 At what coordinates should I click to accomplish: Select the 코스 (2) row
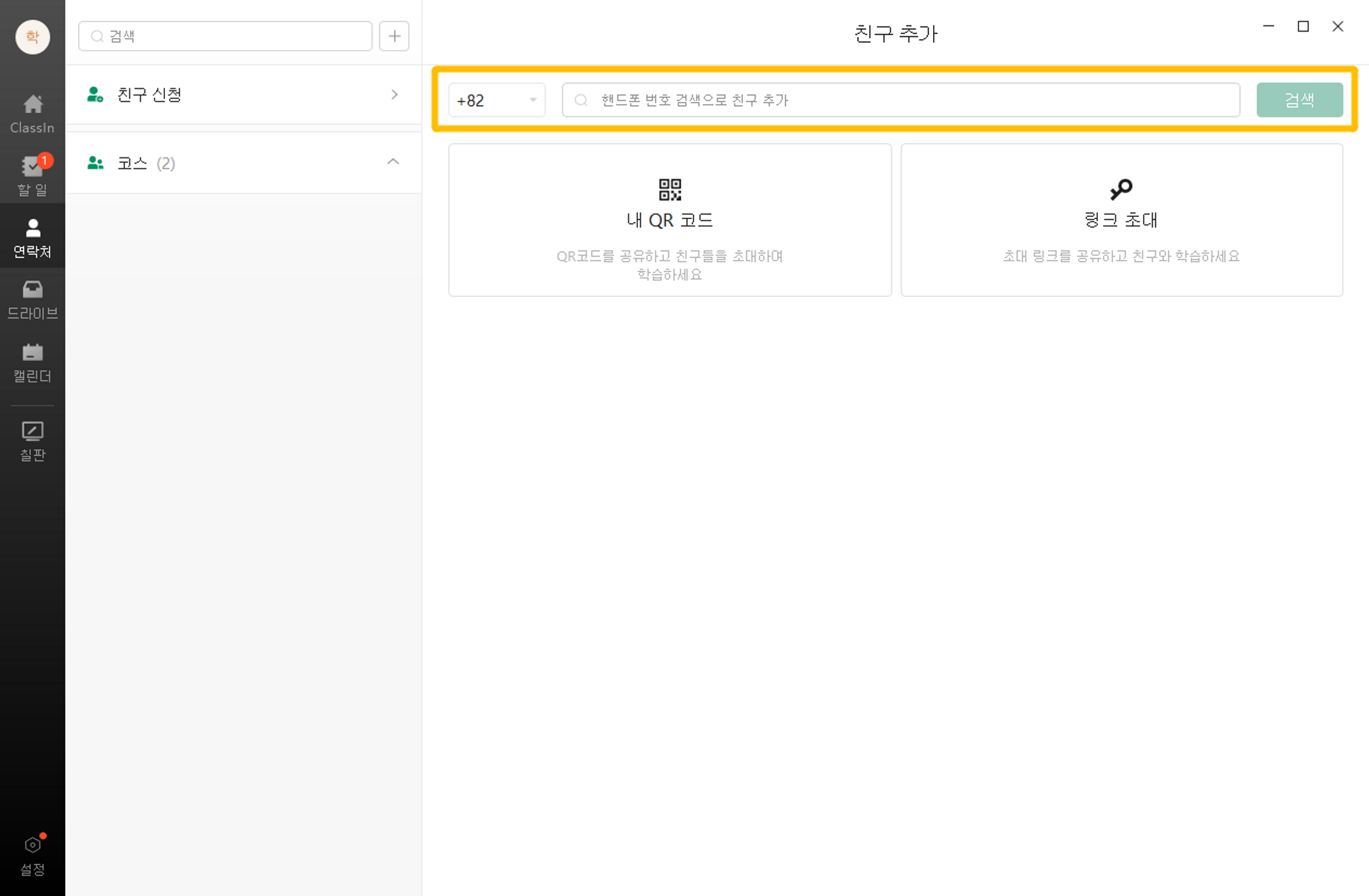tap(244, 163)
